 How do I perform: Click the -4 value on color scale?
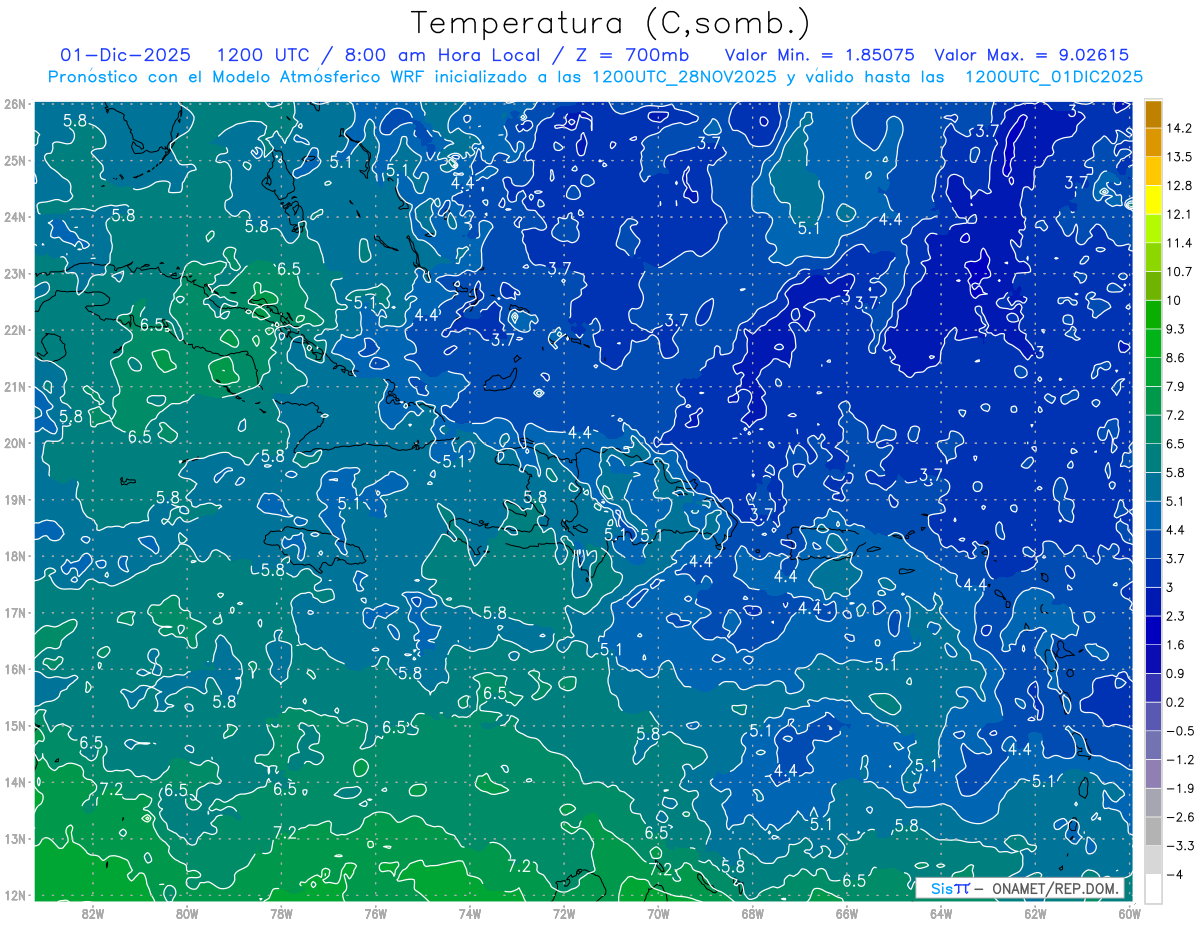click(x=1173, y=874)
